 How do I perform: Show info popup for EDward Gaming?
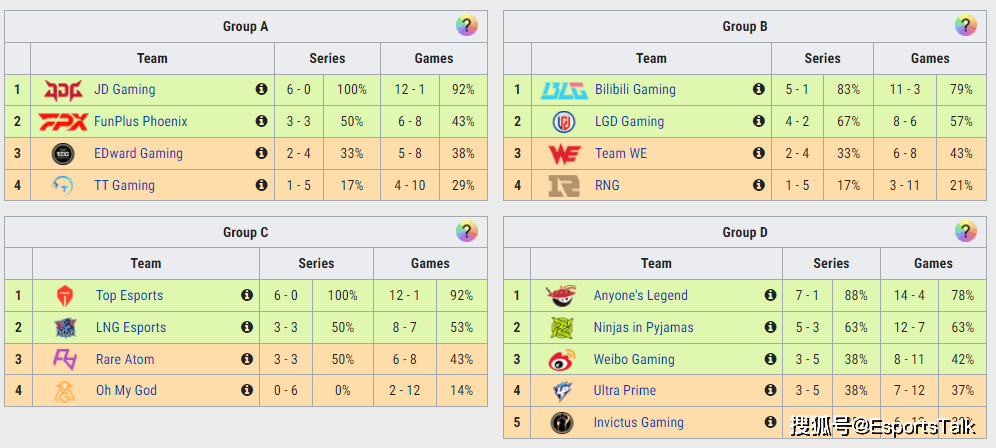pyautogui.click(x=261, y=153)
